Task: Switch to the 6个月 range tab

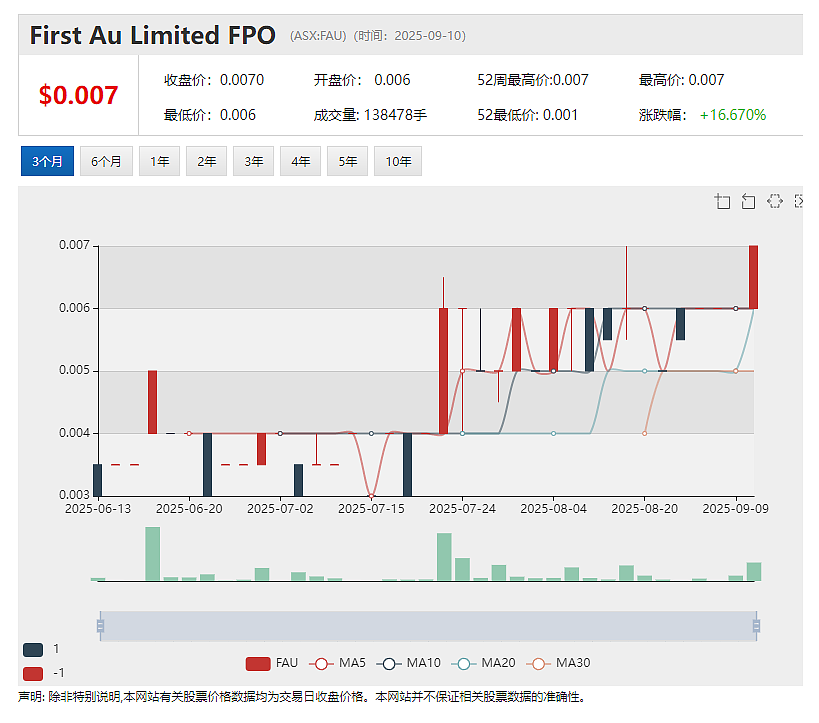Action: pos(106,161)
